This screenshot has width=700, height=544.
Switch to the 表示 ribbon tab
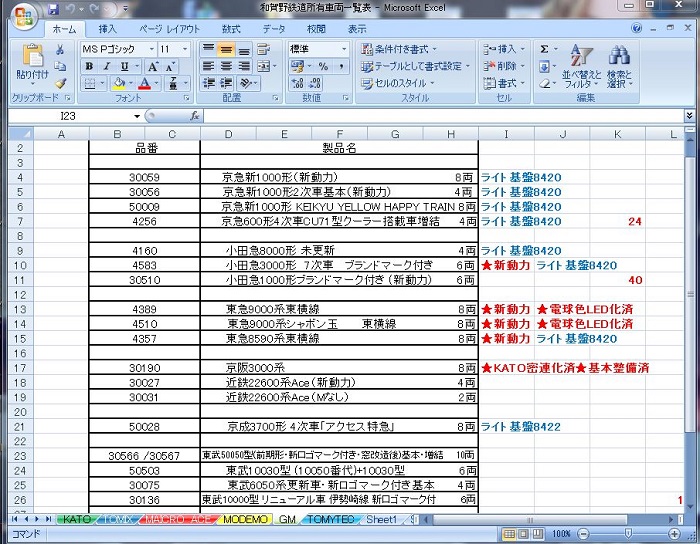point(357,29)
